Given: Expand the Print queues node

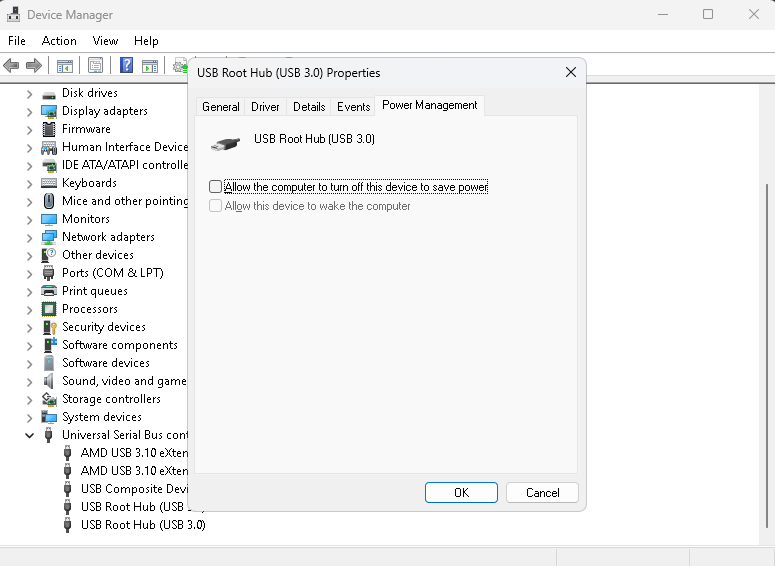Looking at the screenshot, I should tap(30, 292).
